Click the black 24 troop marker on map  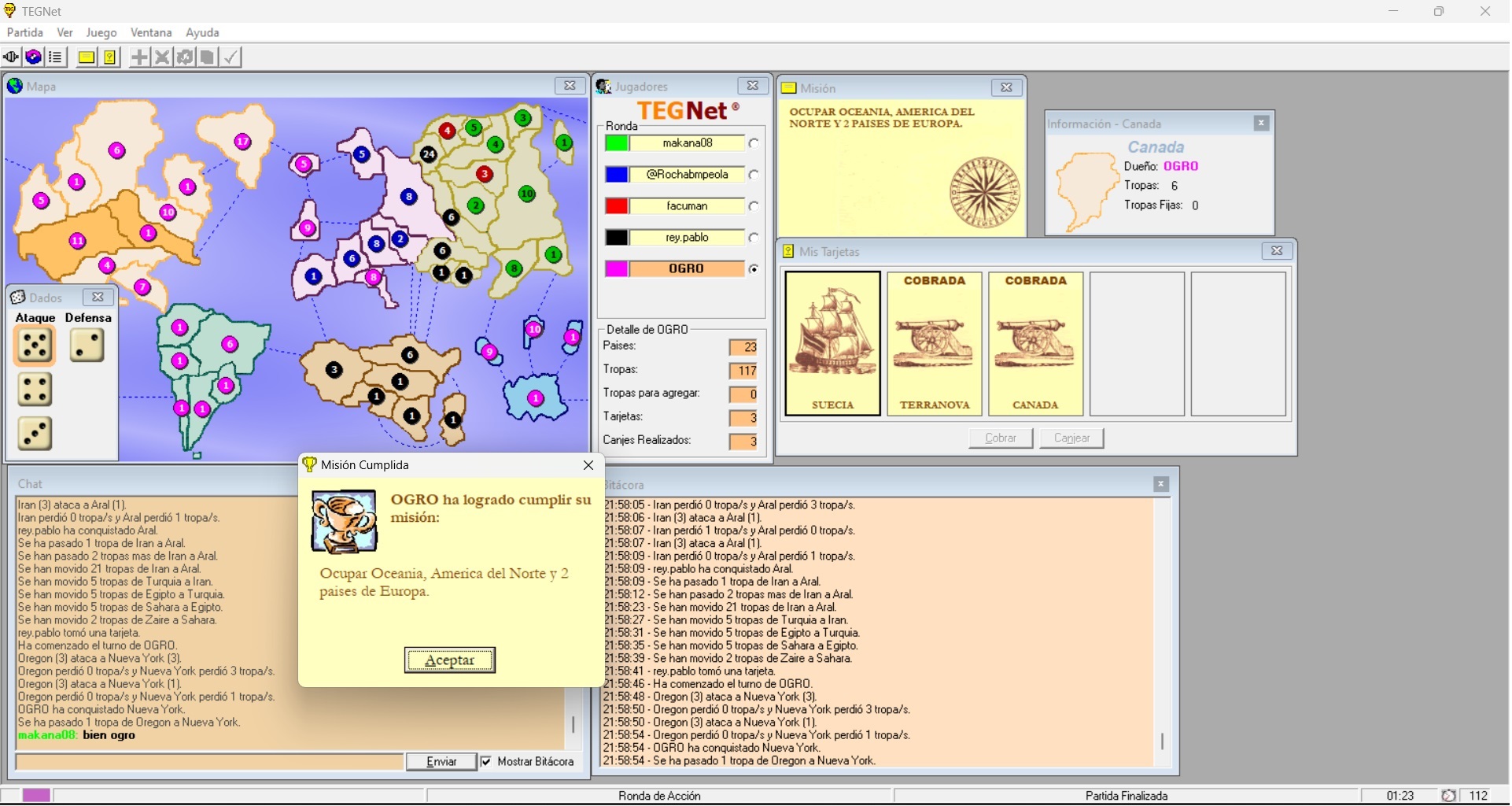click(428, 154)
